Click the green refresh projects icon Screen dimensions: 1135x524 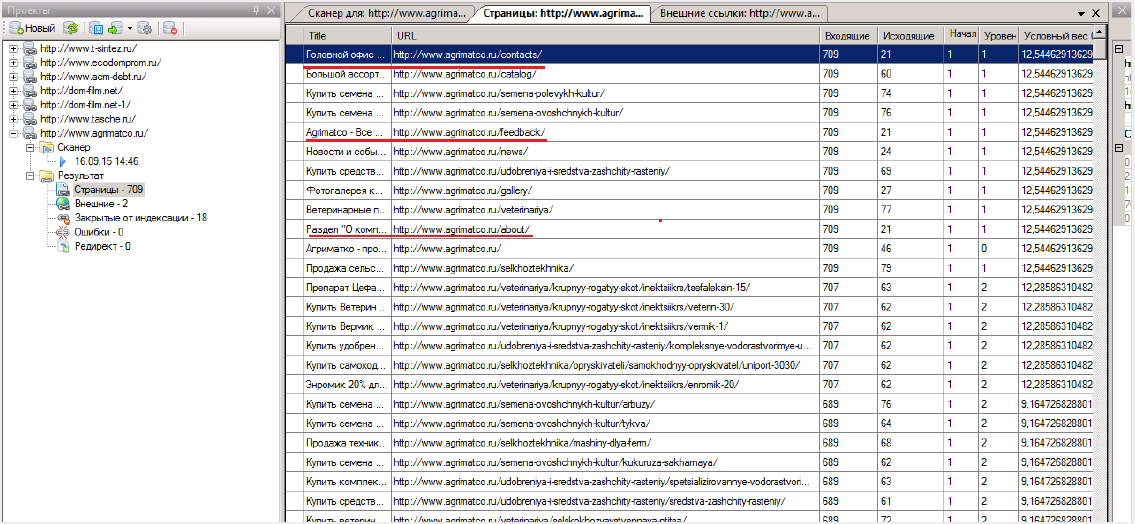tap(71, 29)
